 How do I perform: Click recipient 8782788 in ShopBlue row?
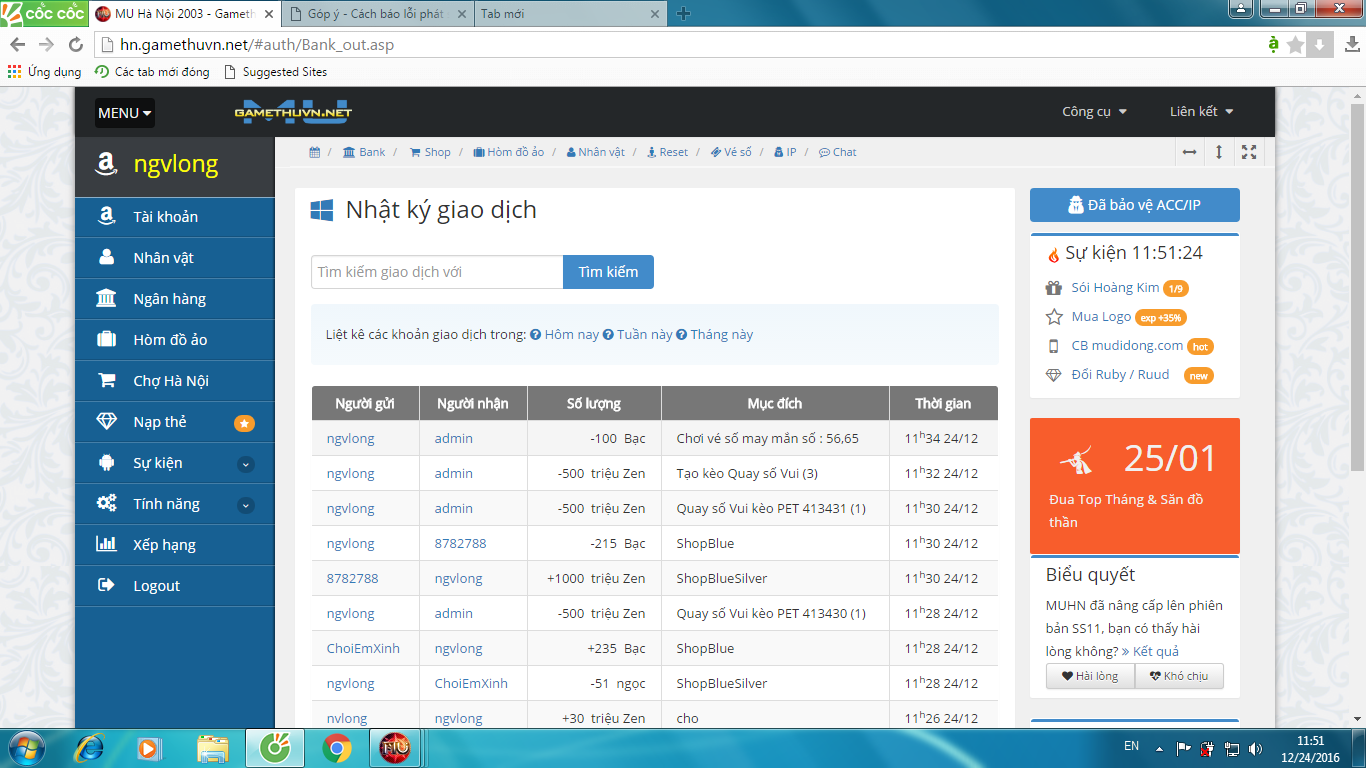click(460, 544)
